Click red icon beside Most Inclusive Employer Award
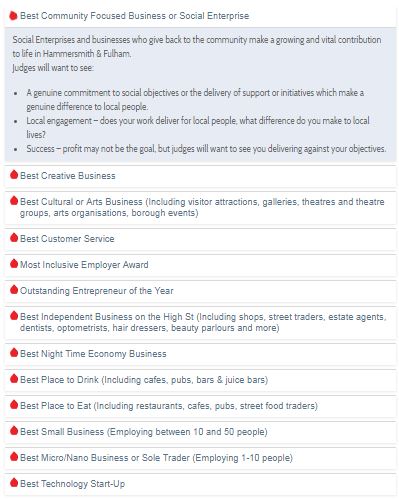Screen dimensions: 399x499 (14, 264)
